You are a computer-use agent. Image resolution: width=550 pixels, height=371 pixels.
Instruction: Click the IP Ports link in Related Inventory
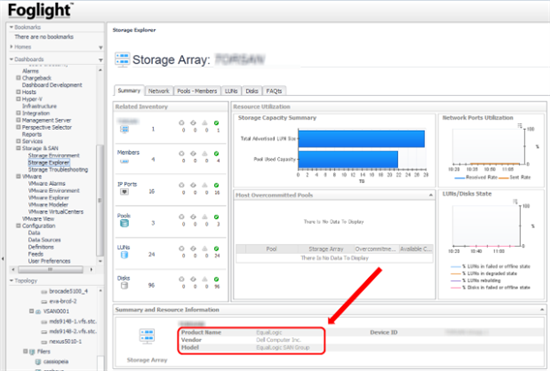[127, 184]
